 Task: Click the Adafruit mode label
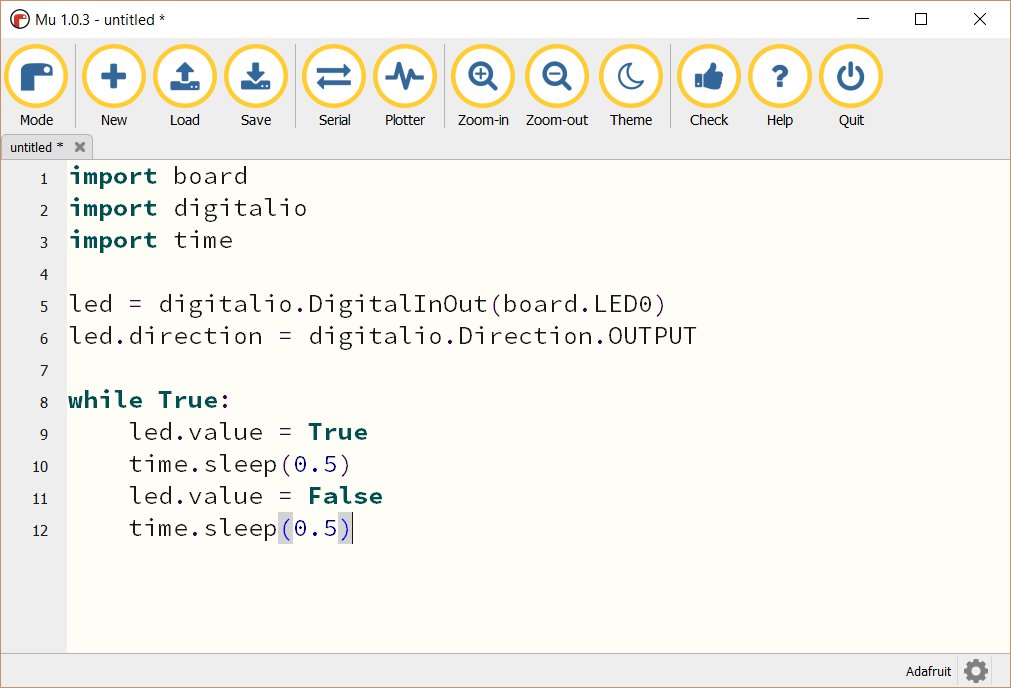[x=928, y=671]
